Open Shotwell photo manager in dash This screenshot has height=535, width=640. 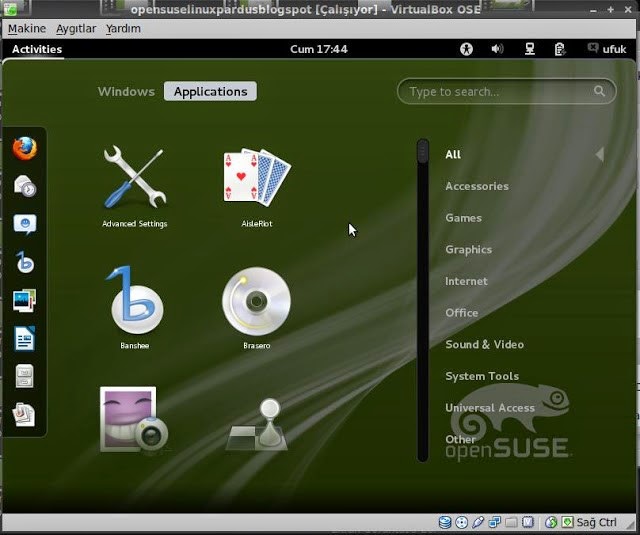click(24, 300)
